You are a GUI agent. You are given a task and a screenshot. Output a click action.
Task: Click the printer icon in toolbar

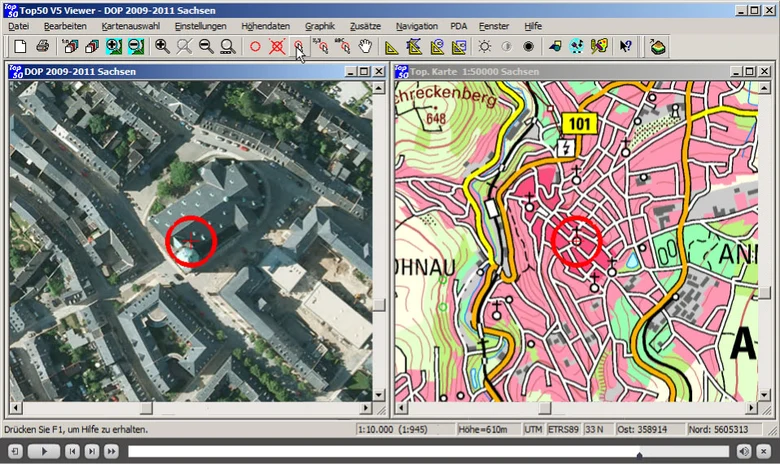(43, 47)
